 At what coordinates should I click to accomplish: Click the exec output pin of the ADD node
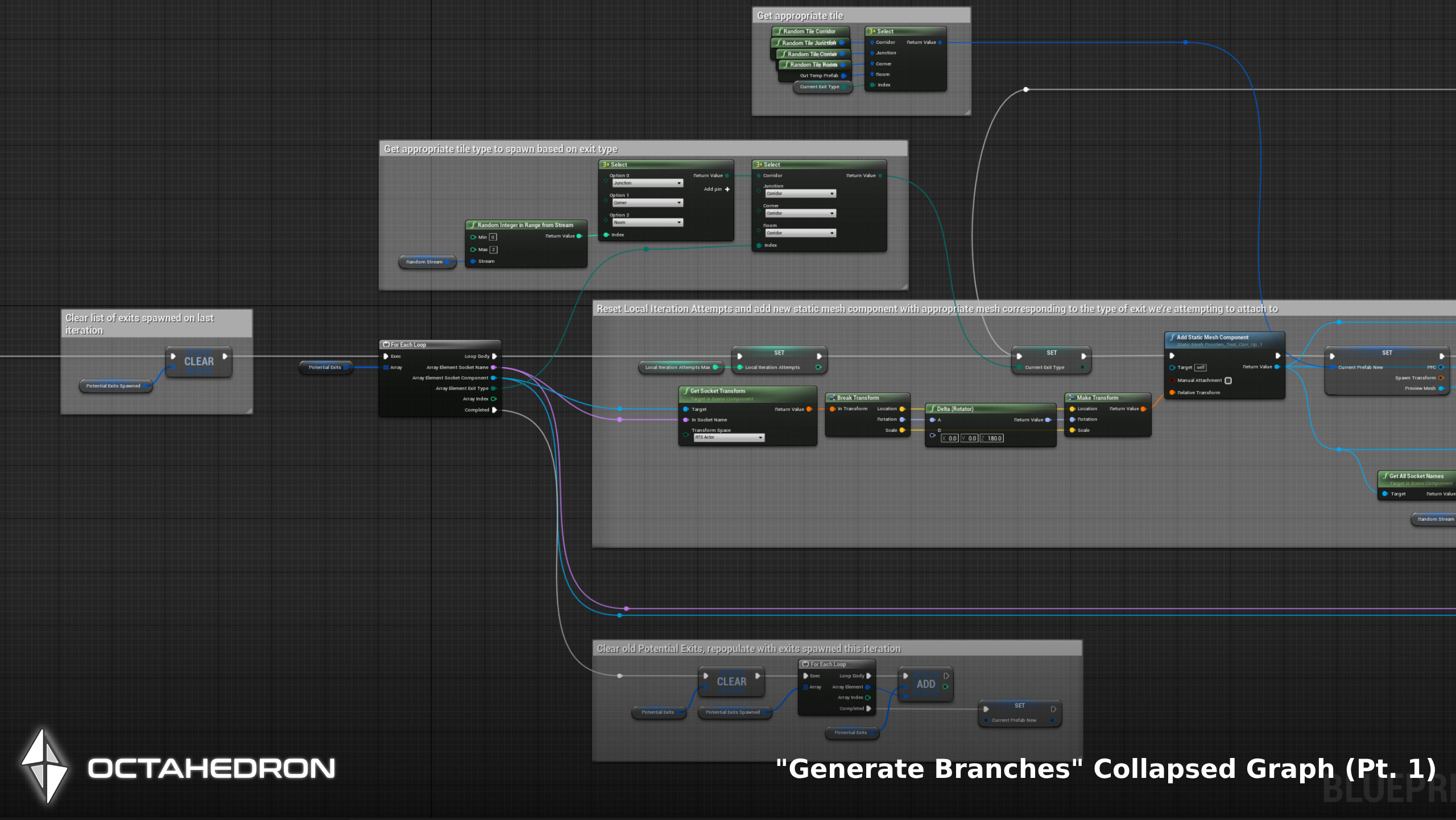pyautogui.click(x=946, y=676)
